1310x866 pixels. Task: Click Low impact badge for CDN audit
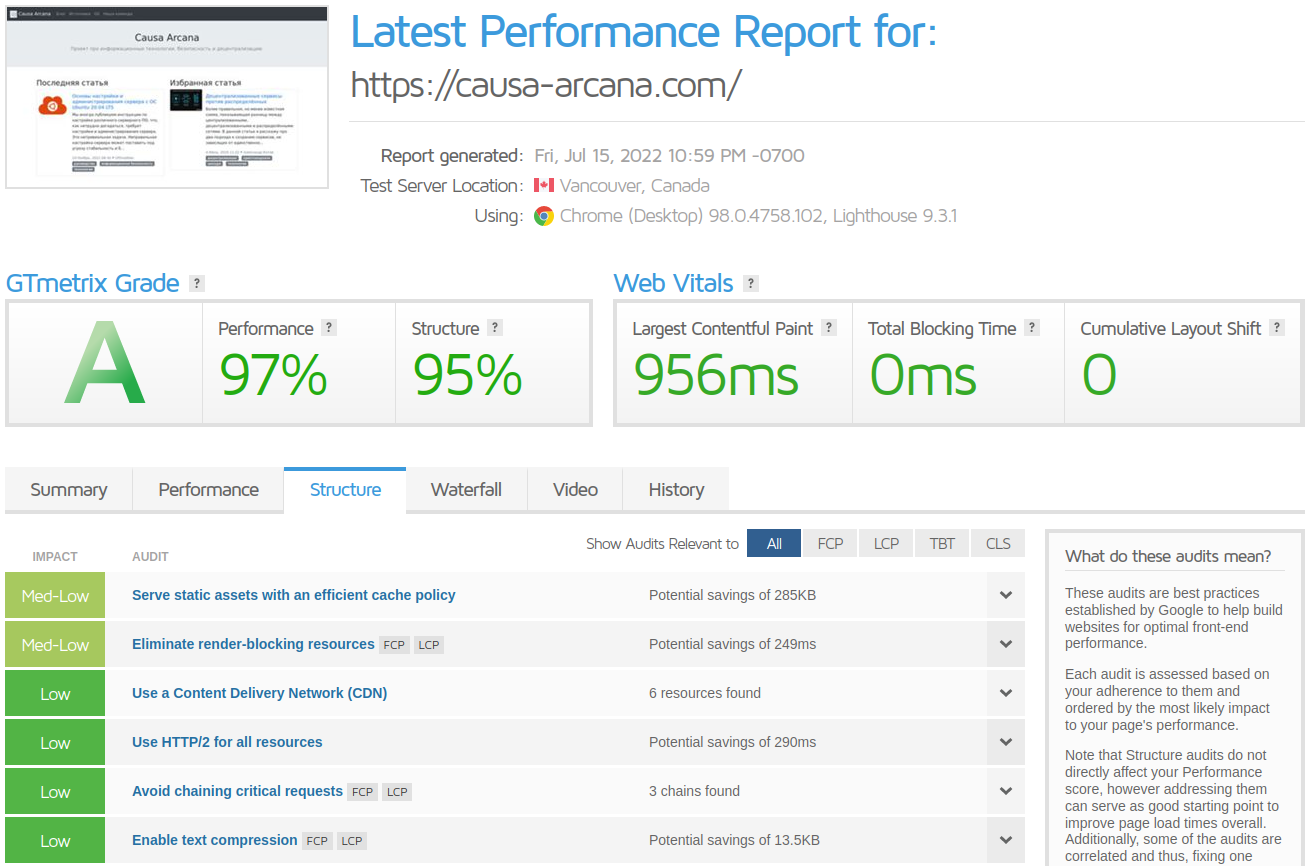click(x=55, y=694)
